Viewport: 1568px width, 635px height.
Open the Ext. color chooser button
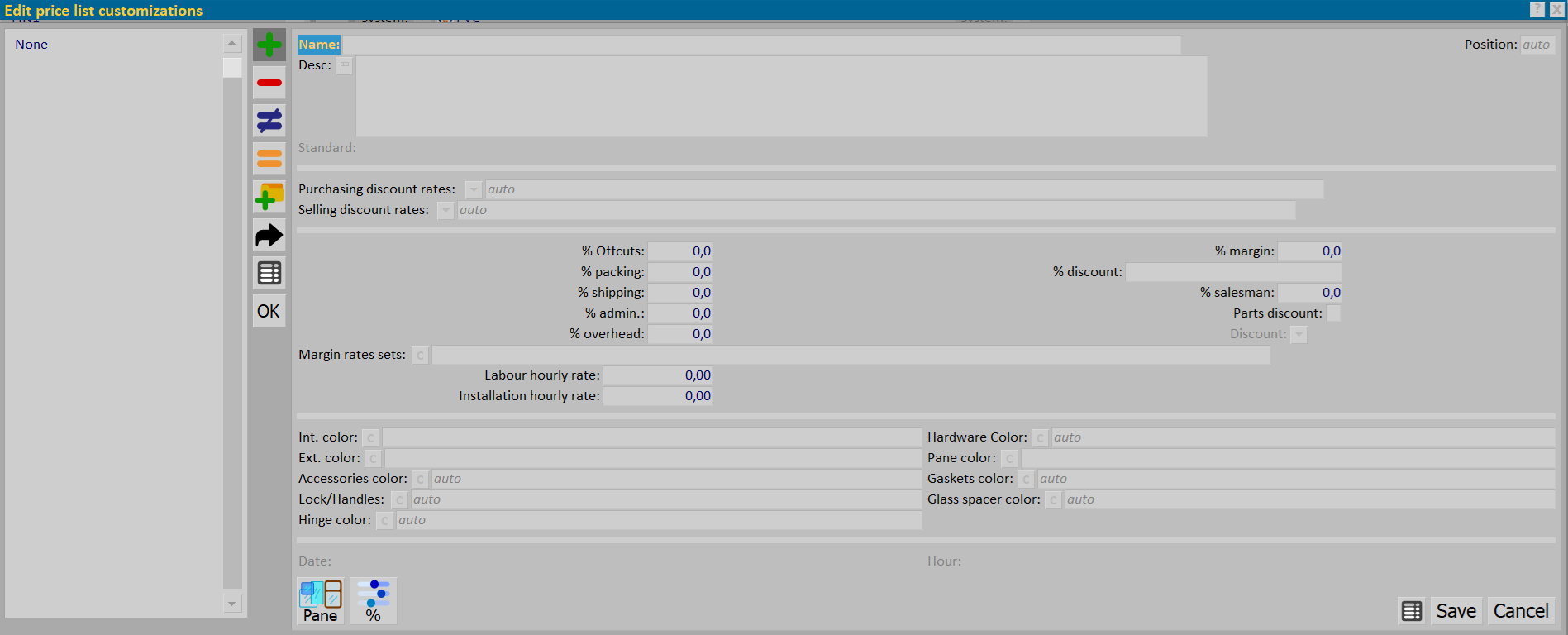(x=373, y=458)
